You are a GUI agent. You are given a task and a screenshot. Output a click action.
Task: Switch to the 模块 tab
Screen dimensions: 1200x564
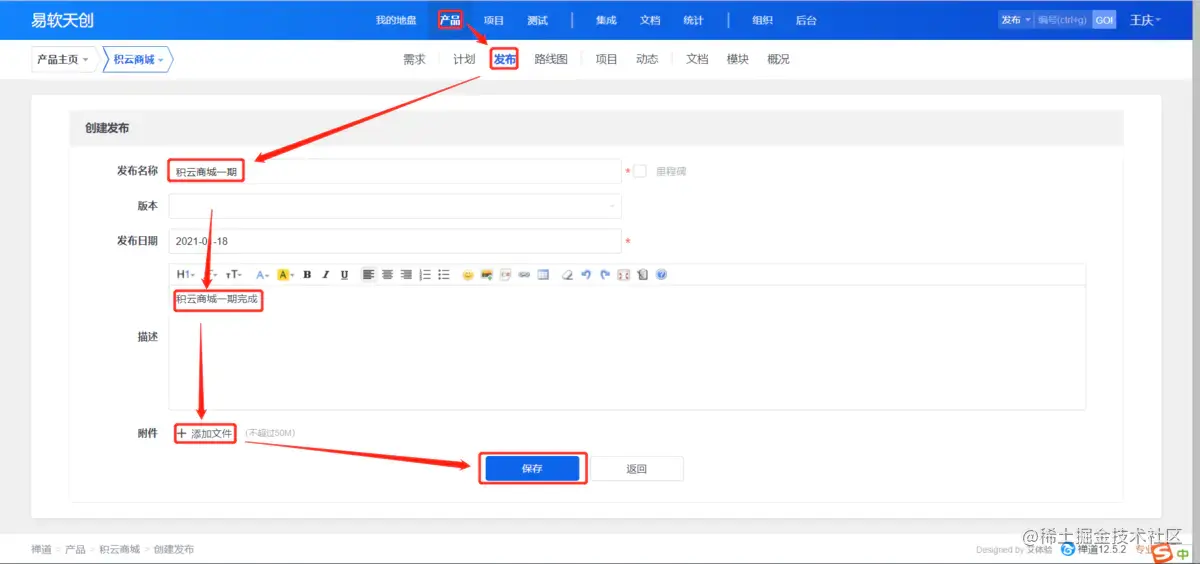(738, 59)
